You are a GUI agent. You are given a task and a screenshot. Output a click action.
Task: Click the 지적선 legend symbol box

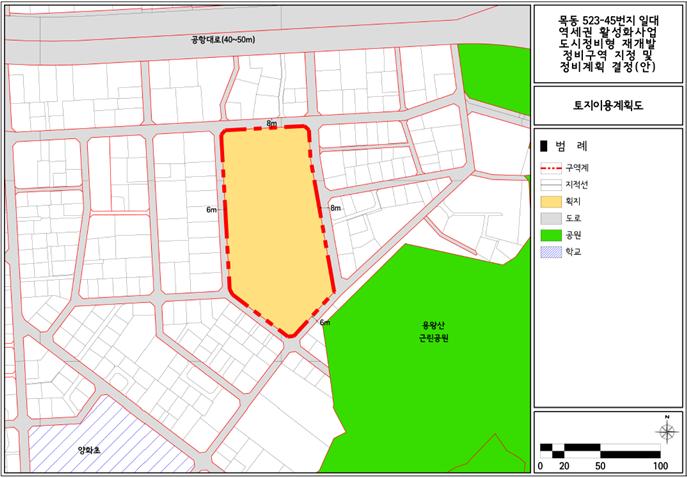549,184
